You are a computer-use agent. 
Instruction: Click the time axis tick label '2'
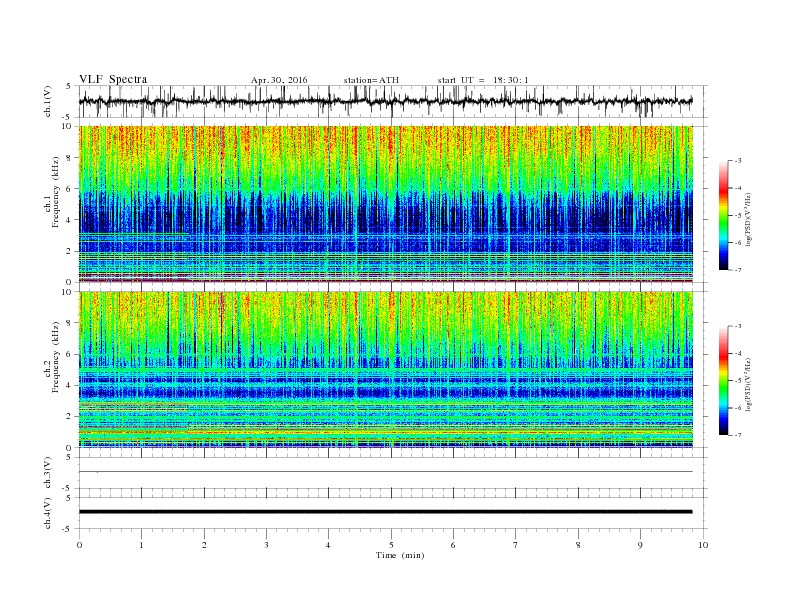coord(204,545)
